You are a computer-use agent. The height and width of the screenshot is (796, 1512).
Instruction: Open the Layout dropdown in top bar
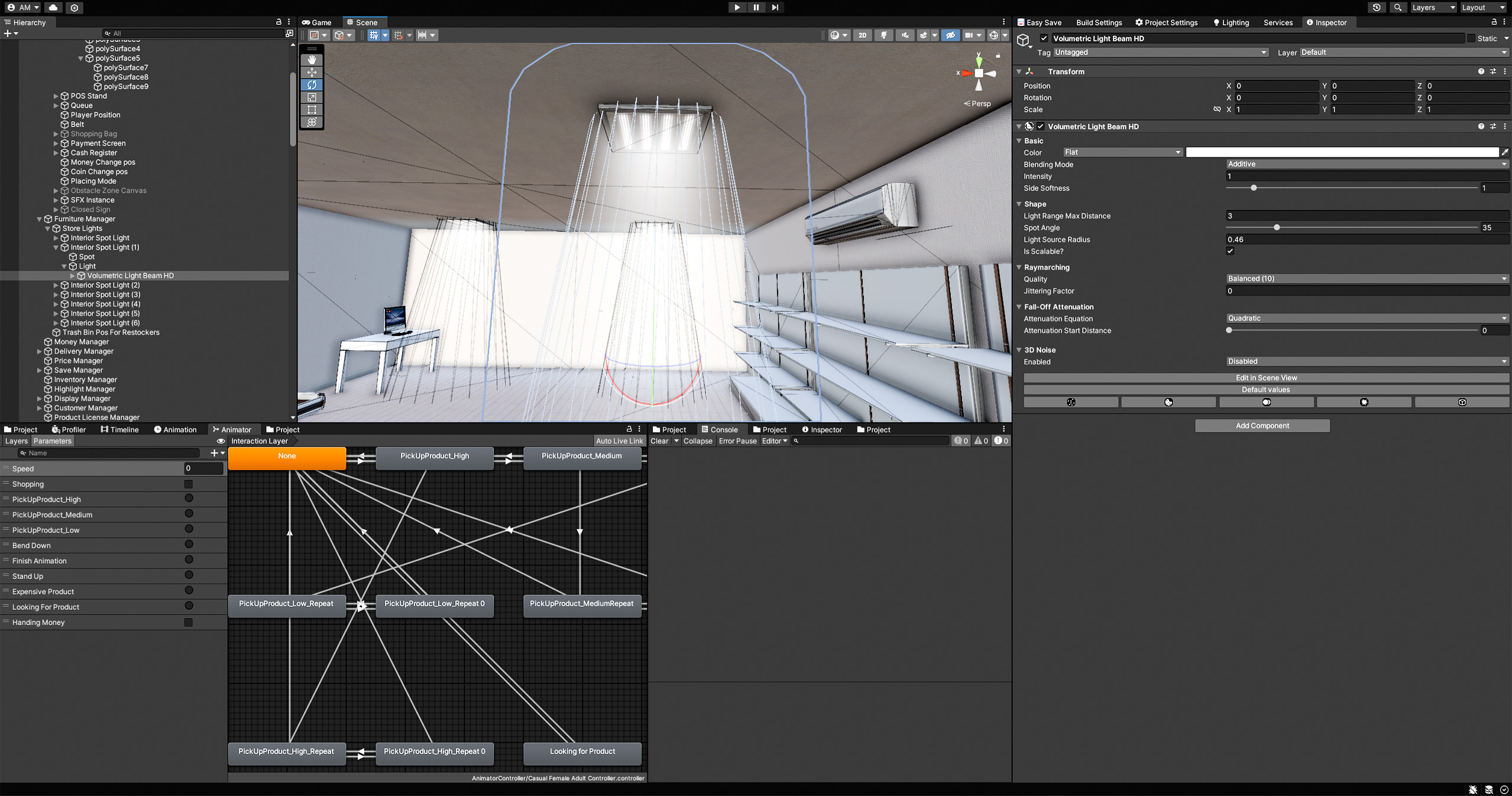(x=1482, y=7)
